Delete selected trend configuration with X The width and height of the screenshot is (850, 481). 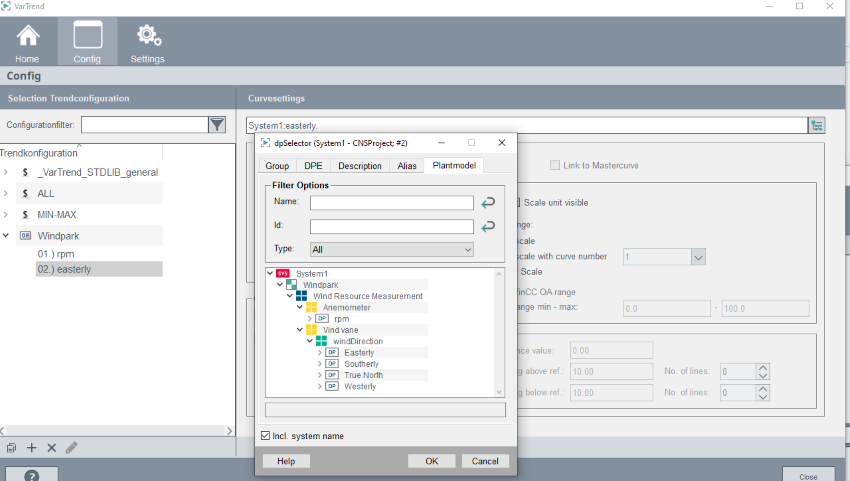(x=51, y=448)
